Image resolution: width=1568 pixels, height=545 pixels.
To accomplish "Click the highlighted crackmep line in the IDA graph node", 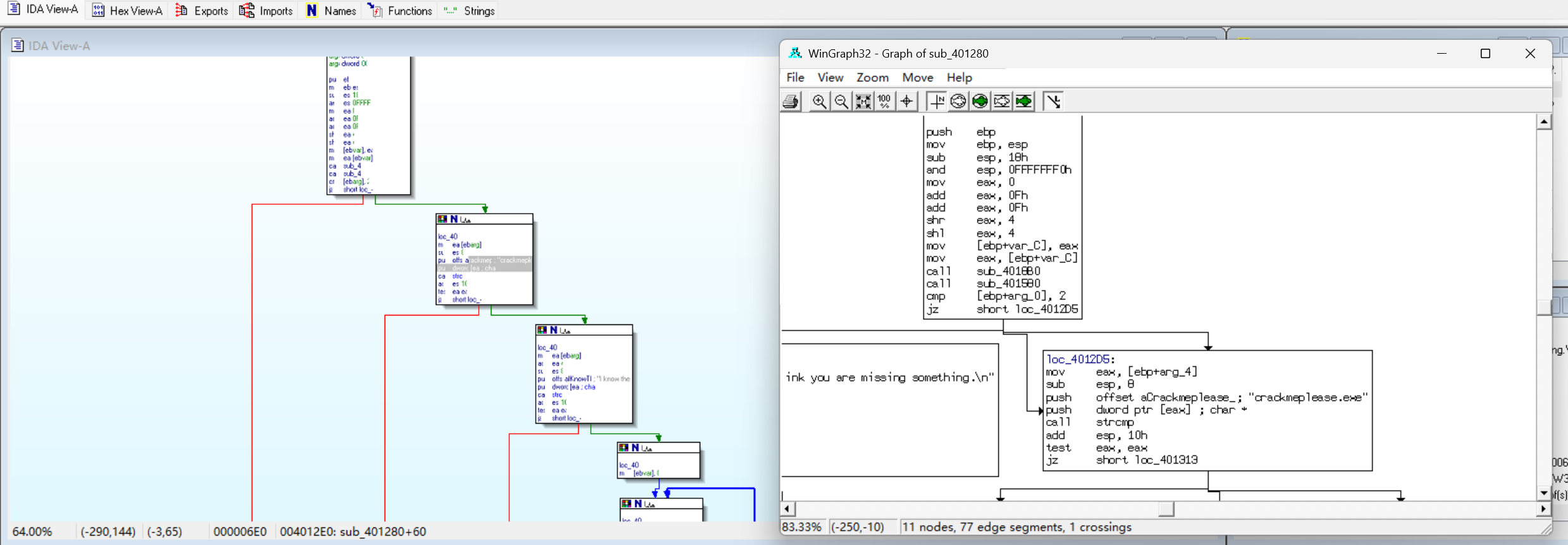I will 485,260.
